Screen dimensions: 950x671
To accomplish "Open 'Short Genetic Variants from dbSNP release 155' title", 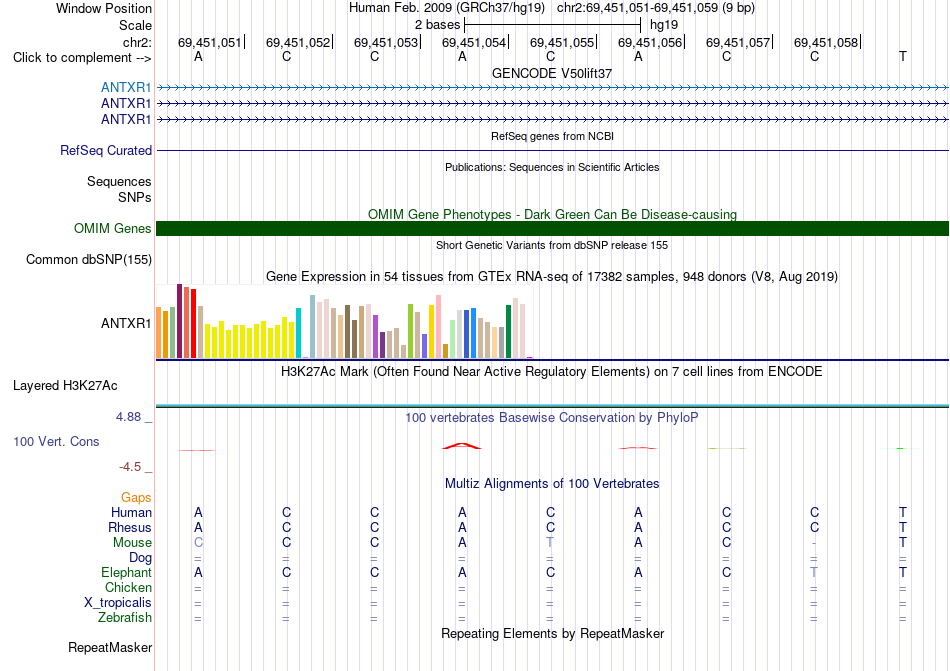I will tap(552, 245).
